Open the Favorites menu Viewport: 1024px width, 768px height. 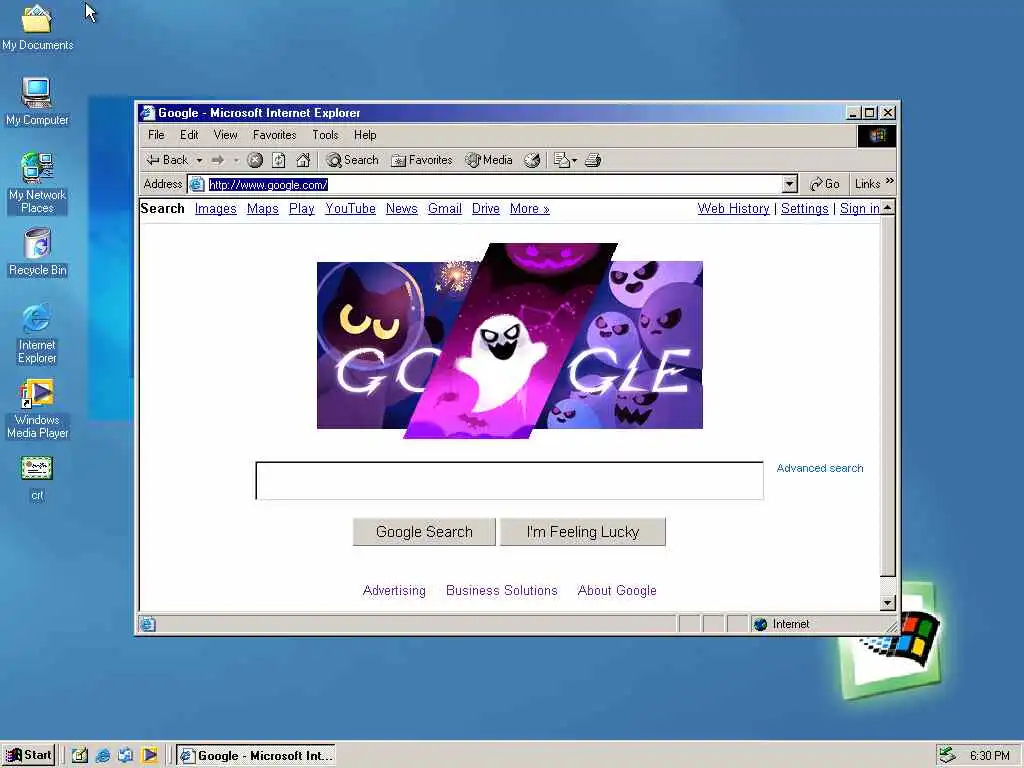pyautogui.click(x=274, y=135)
